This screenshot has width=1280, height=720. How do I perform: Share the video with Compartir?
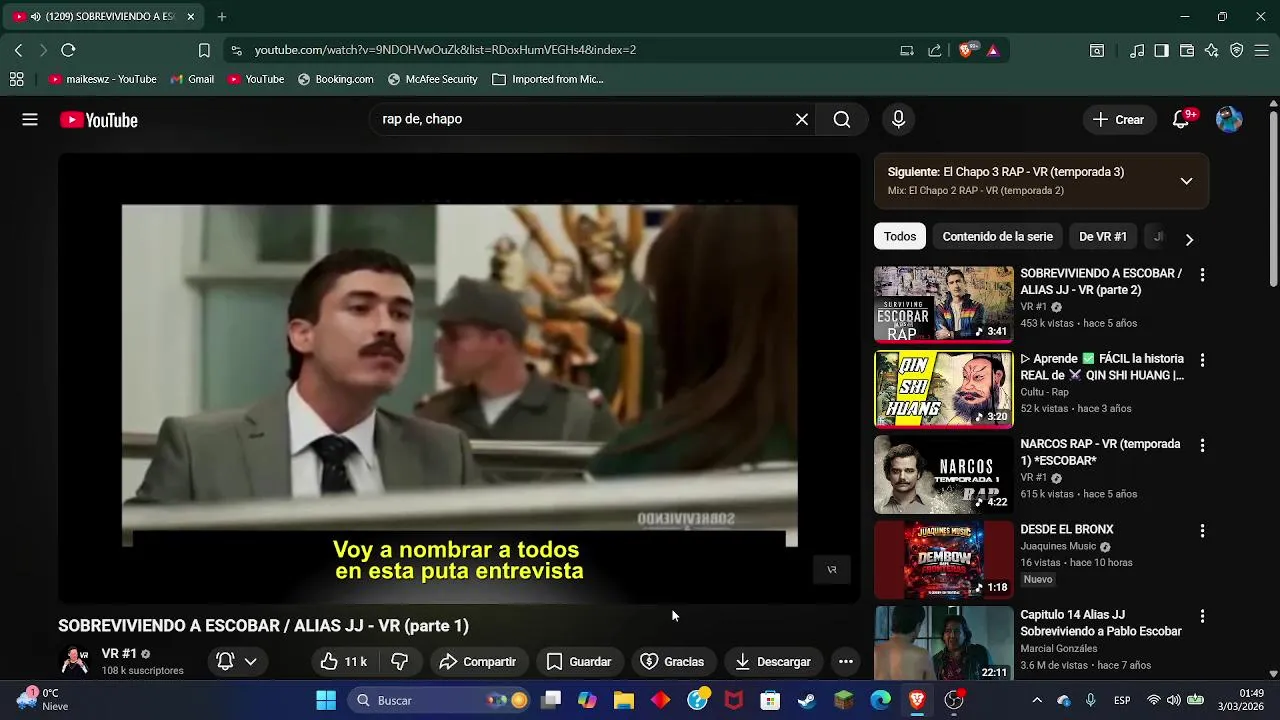(x=478, y=662)
